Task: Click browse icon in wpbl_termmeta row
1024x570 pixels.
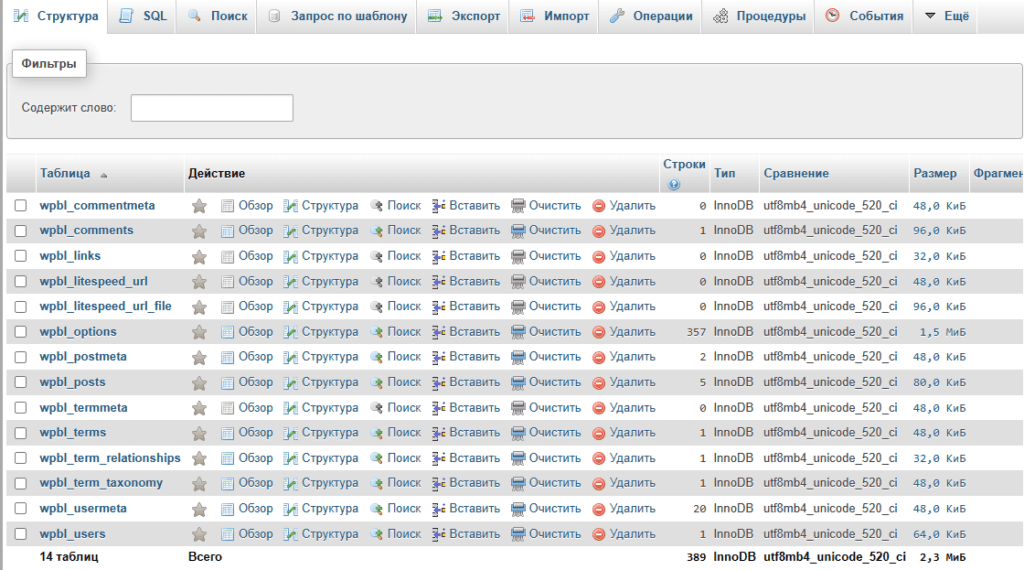Action: (x=227, y=408)
